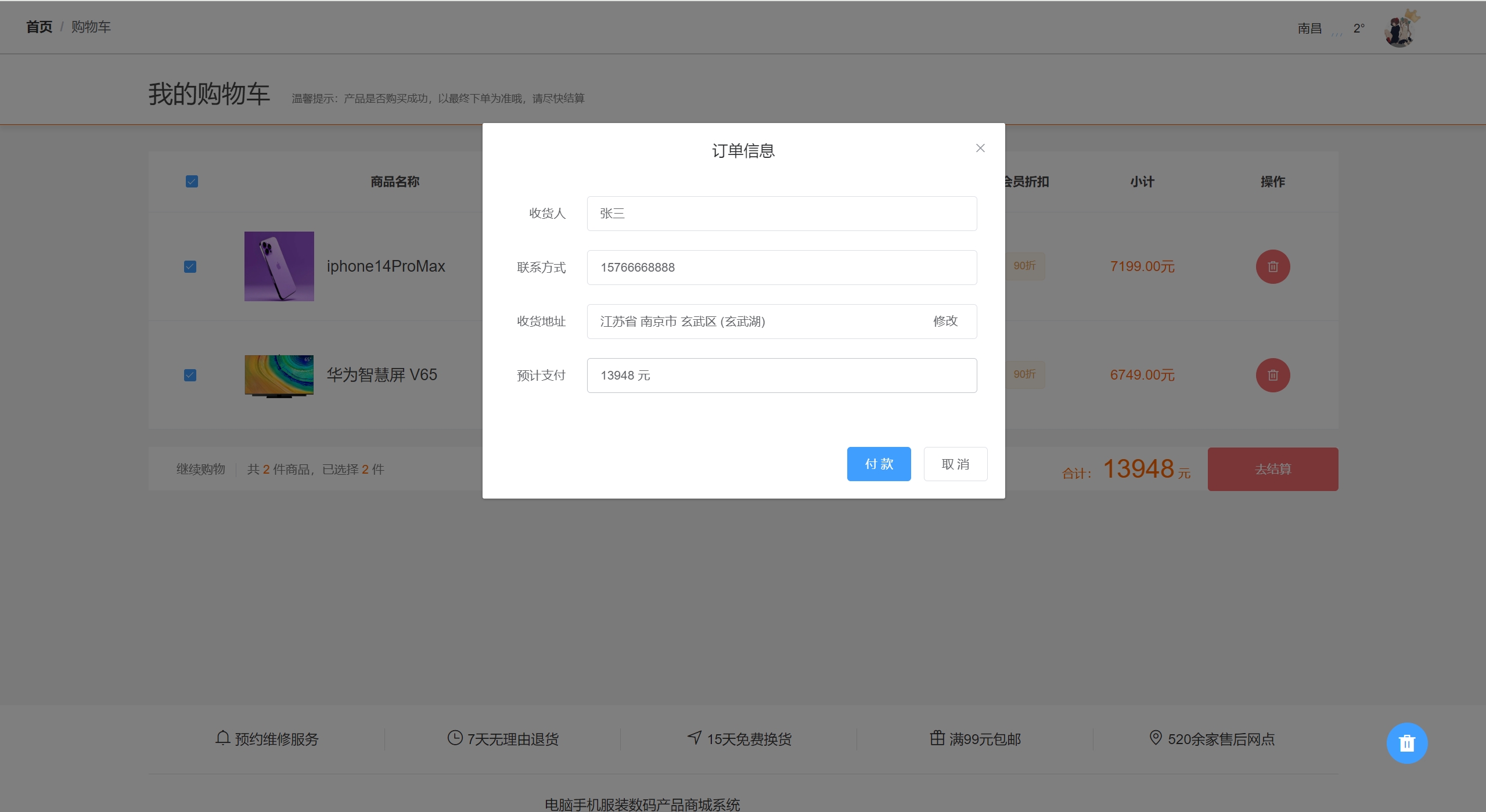
Task: Click the bell icon for 预约维修服务
Action: (222, 738)
